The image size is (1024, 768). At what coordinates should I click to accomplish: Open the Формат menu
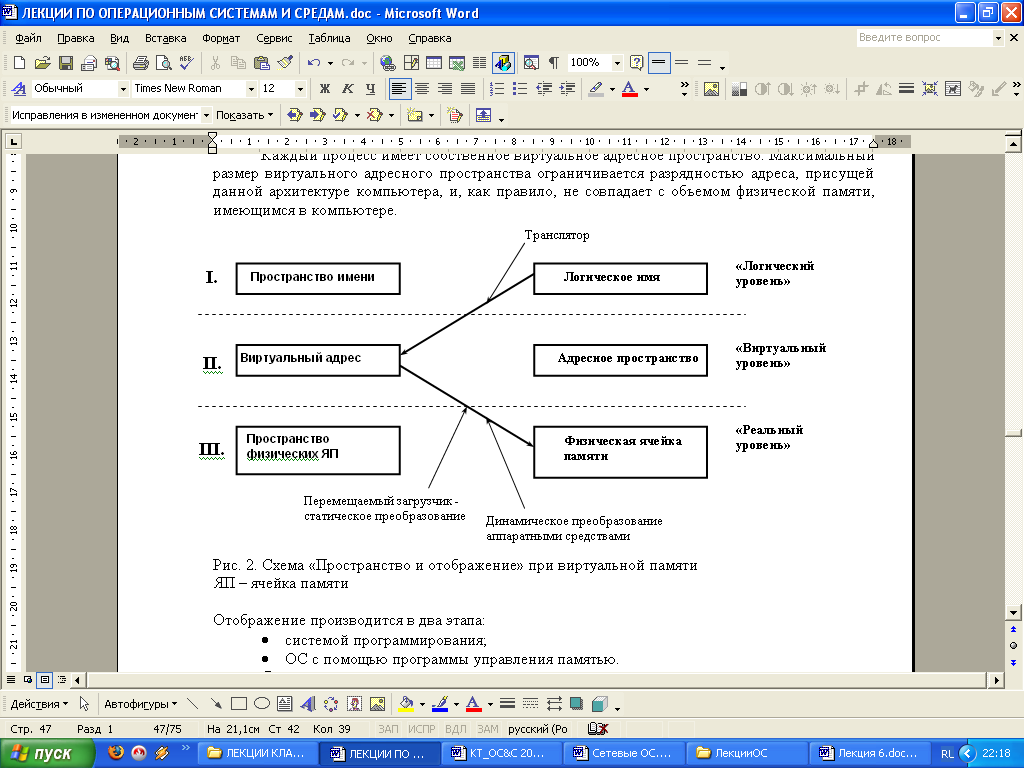(221, 39)
